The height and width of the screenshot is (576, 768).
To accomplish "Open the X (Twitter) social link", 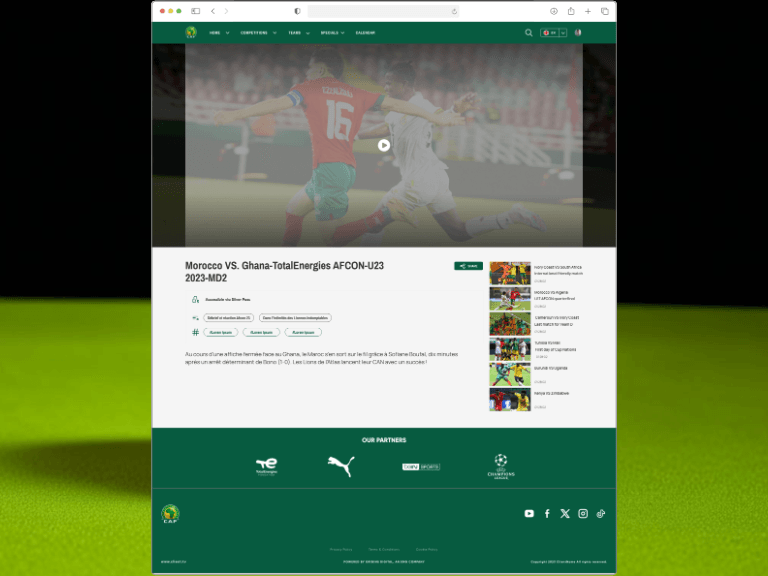I will click(565, 513).
